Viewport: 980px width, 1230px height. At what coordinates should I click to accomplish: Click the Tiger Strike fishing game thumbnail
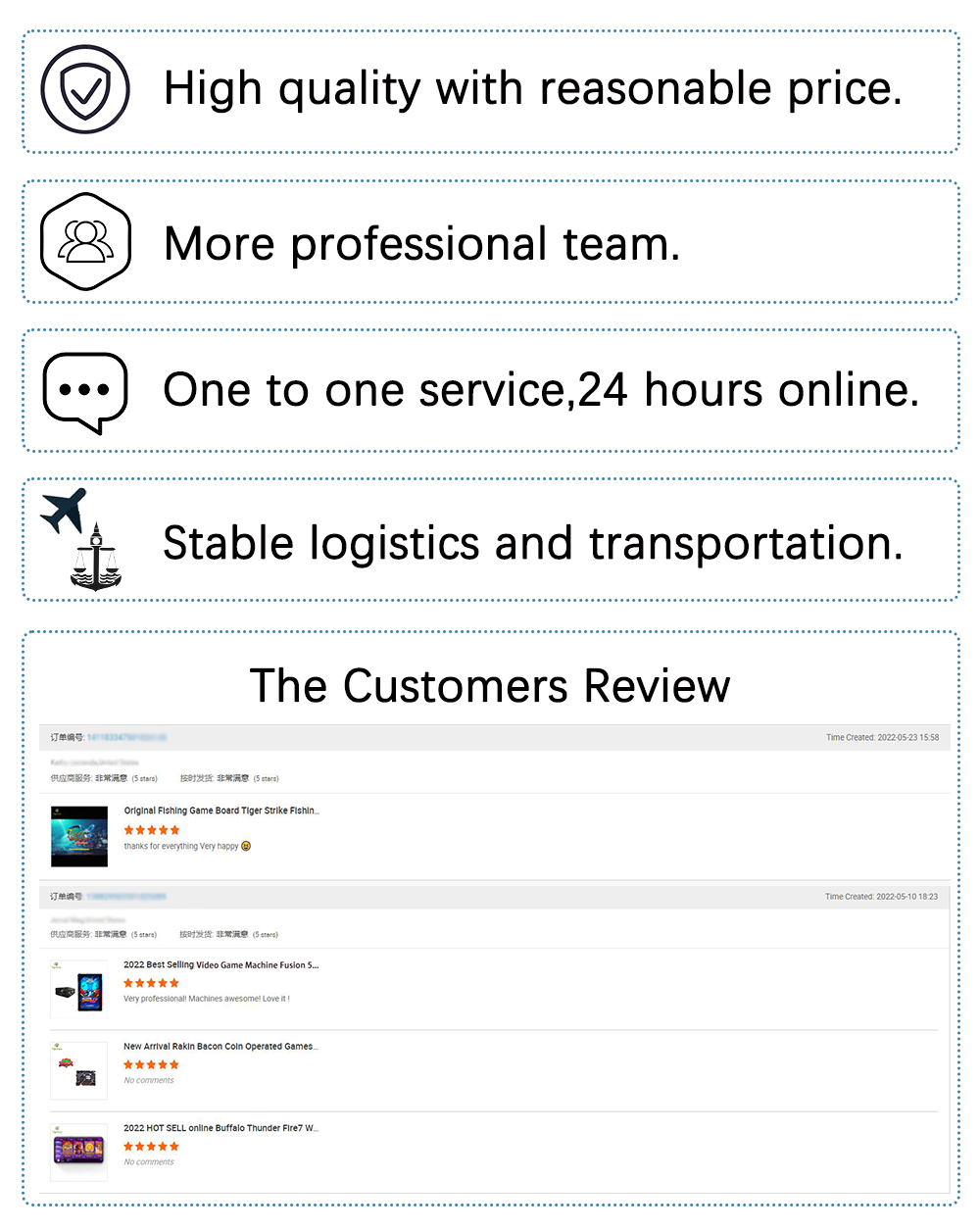pyautogui.click(x=79, y=836)
